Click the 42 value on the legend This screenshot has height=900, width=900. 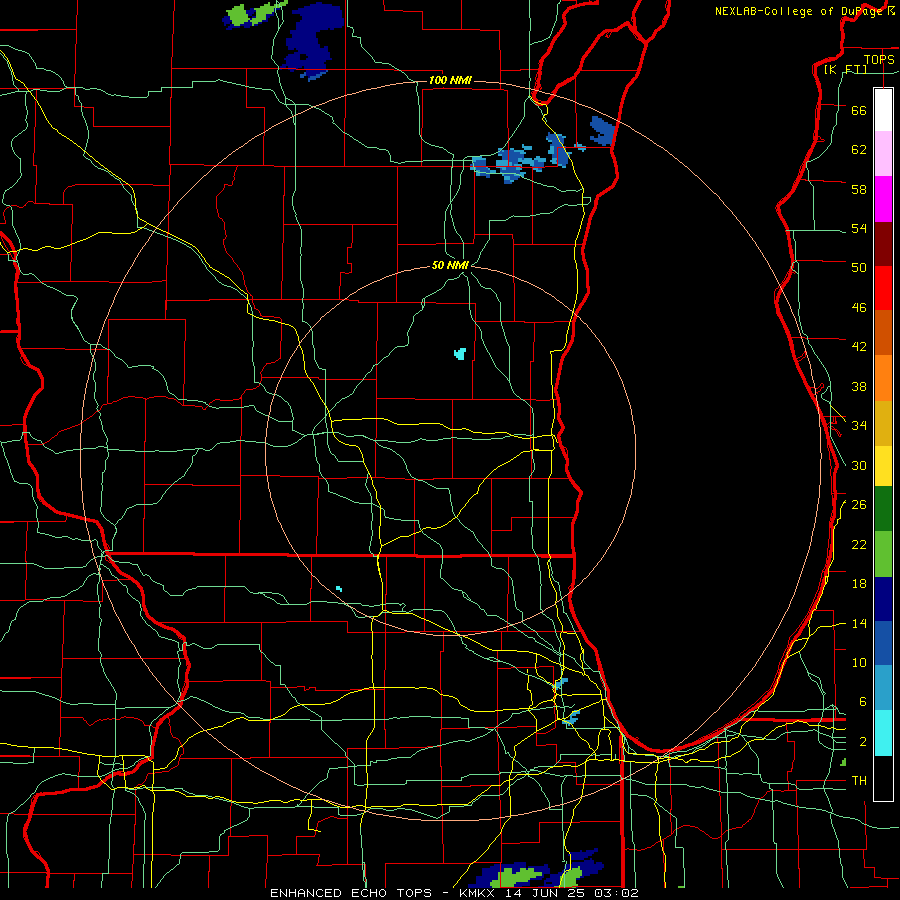[x=859, y=346]
